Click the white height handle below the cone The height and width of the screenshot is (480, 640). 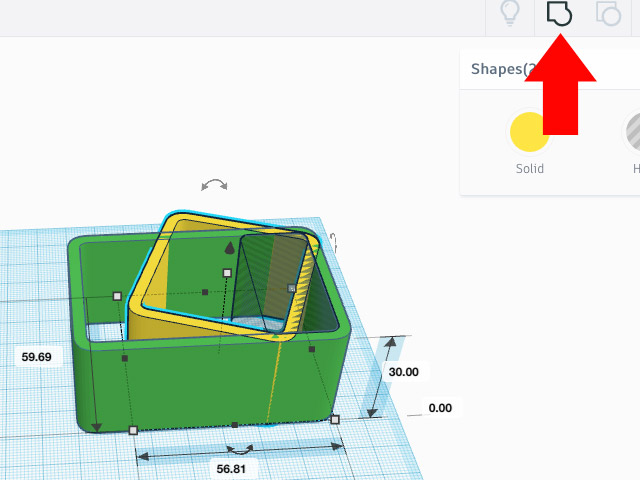(x=227, y=272)
